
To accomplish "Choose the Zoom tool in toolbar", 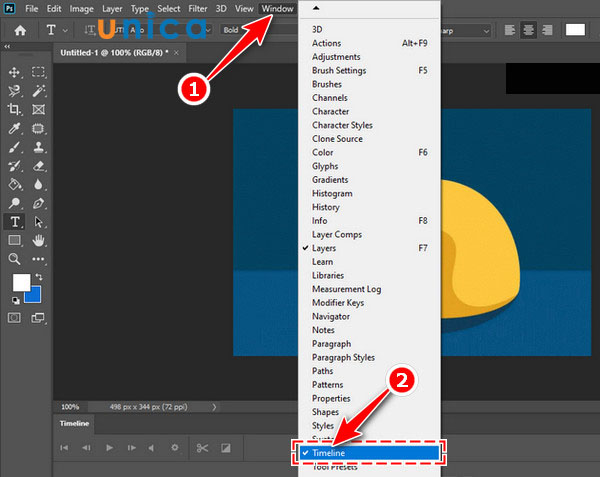I will tap(15, 259).
